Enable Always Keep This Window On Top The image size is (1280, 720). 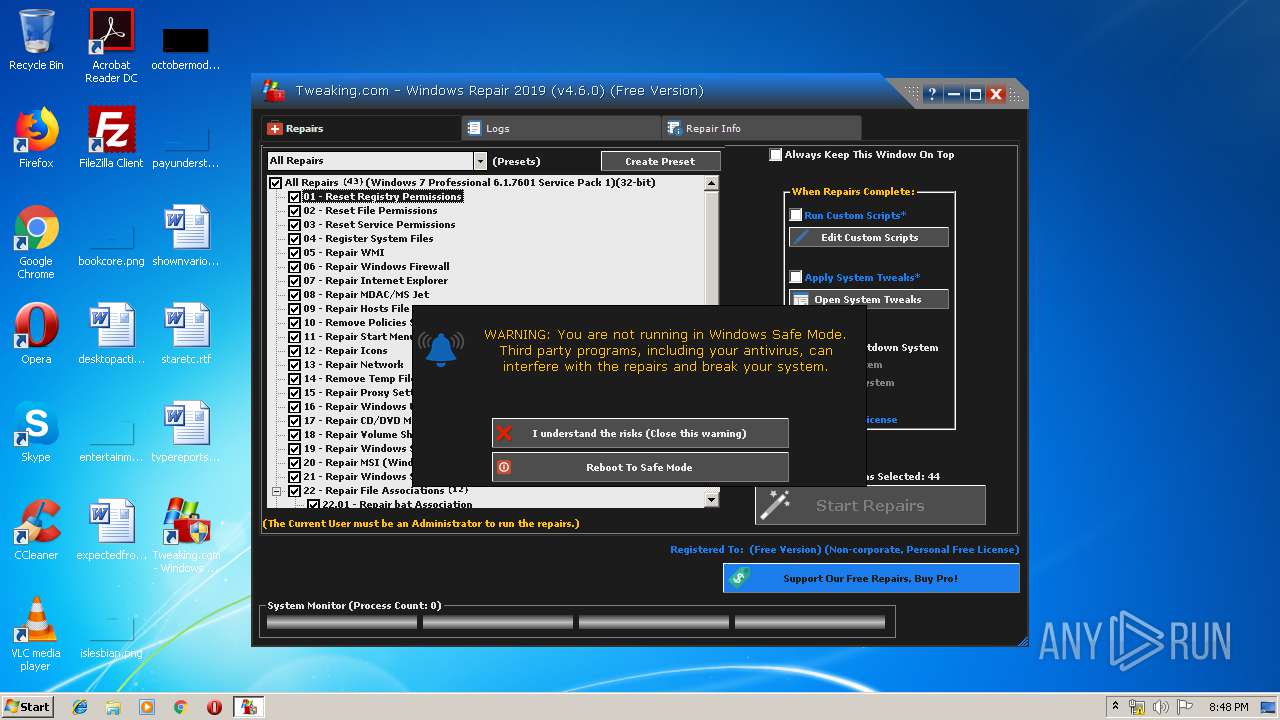pyautogui.click(x=775, y=155)
